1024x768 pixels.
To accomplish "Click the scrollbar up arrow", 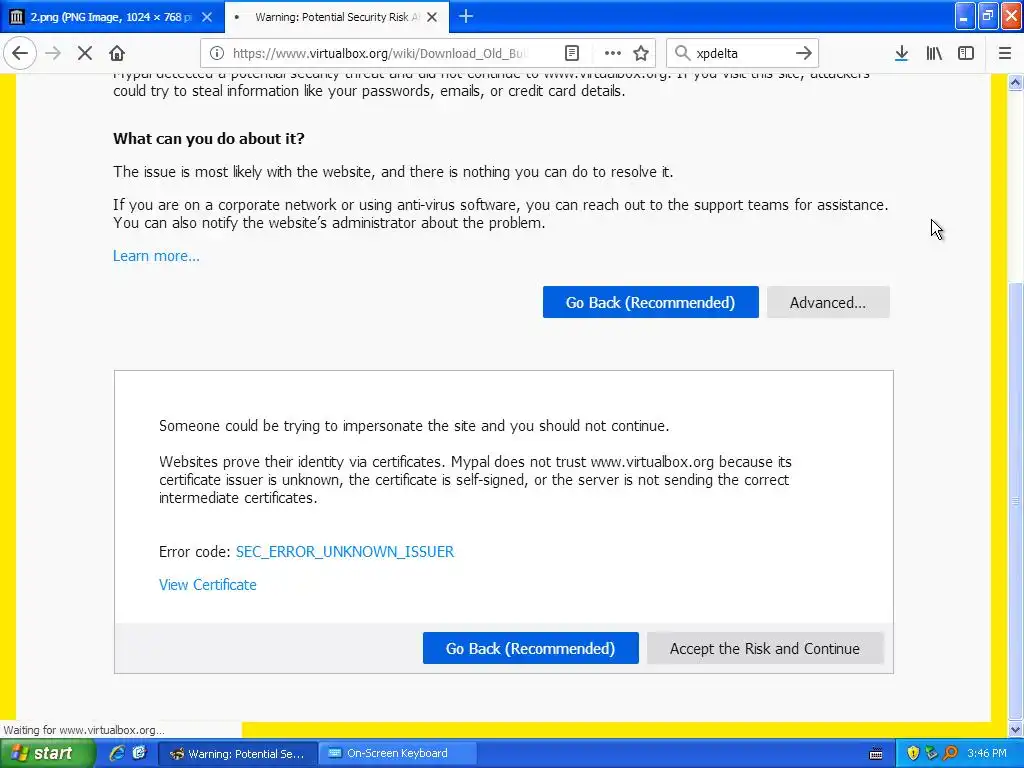I will point(1016,82).
